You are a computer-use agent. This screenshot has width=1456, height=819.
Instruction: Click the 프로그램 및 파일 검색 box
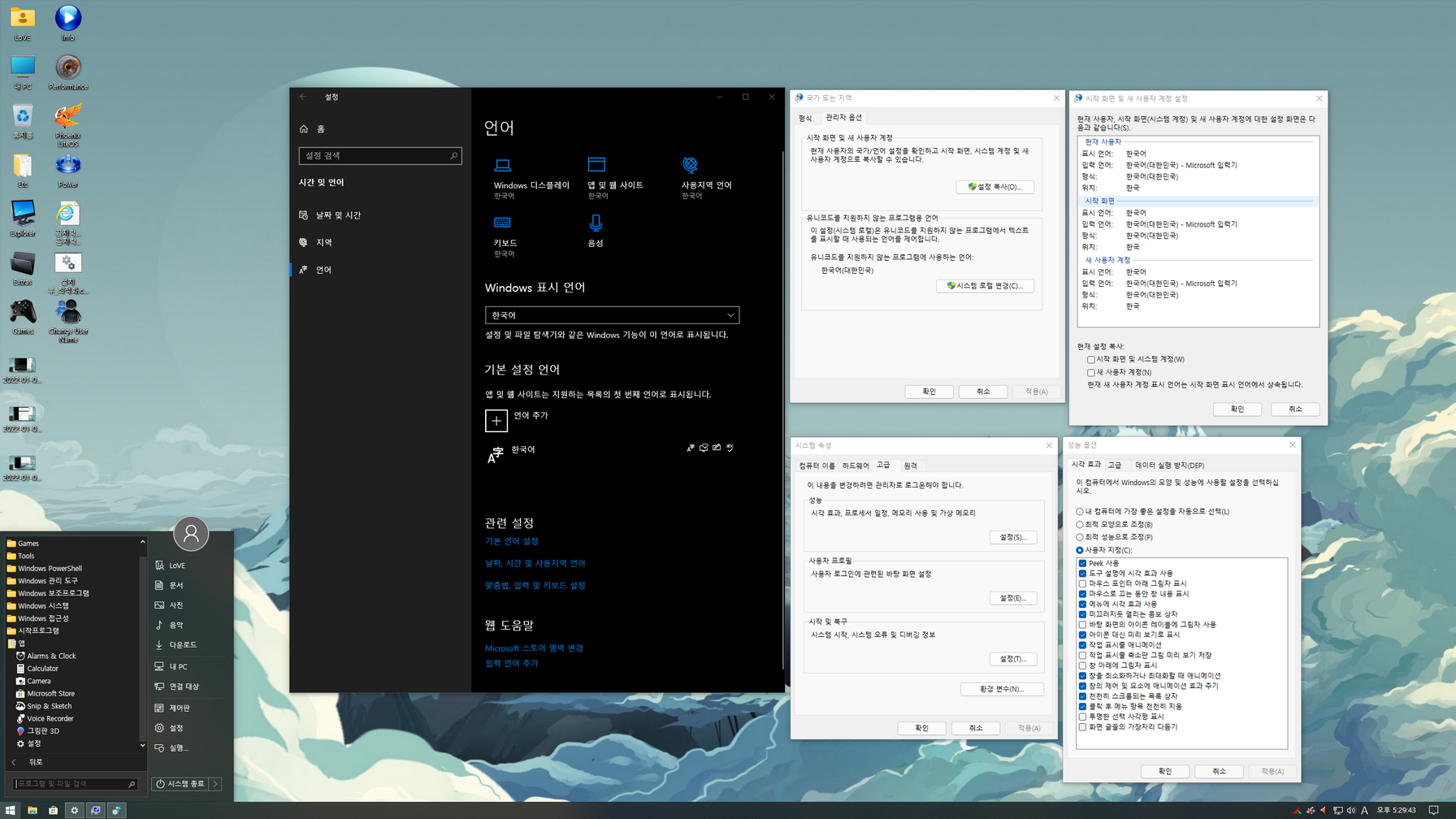tap(76, 784)
